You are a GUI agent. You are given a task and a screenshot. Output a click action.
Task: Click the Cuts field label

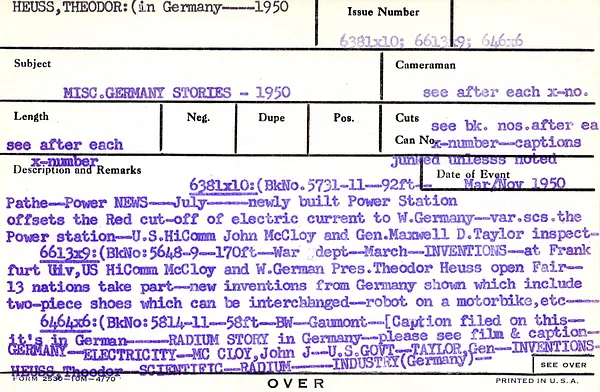[407, 118]
